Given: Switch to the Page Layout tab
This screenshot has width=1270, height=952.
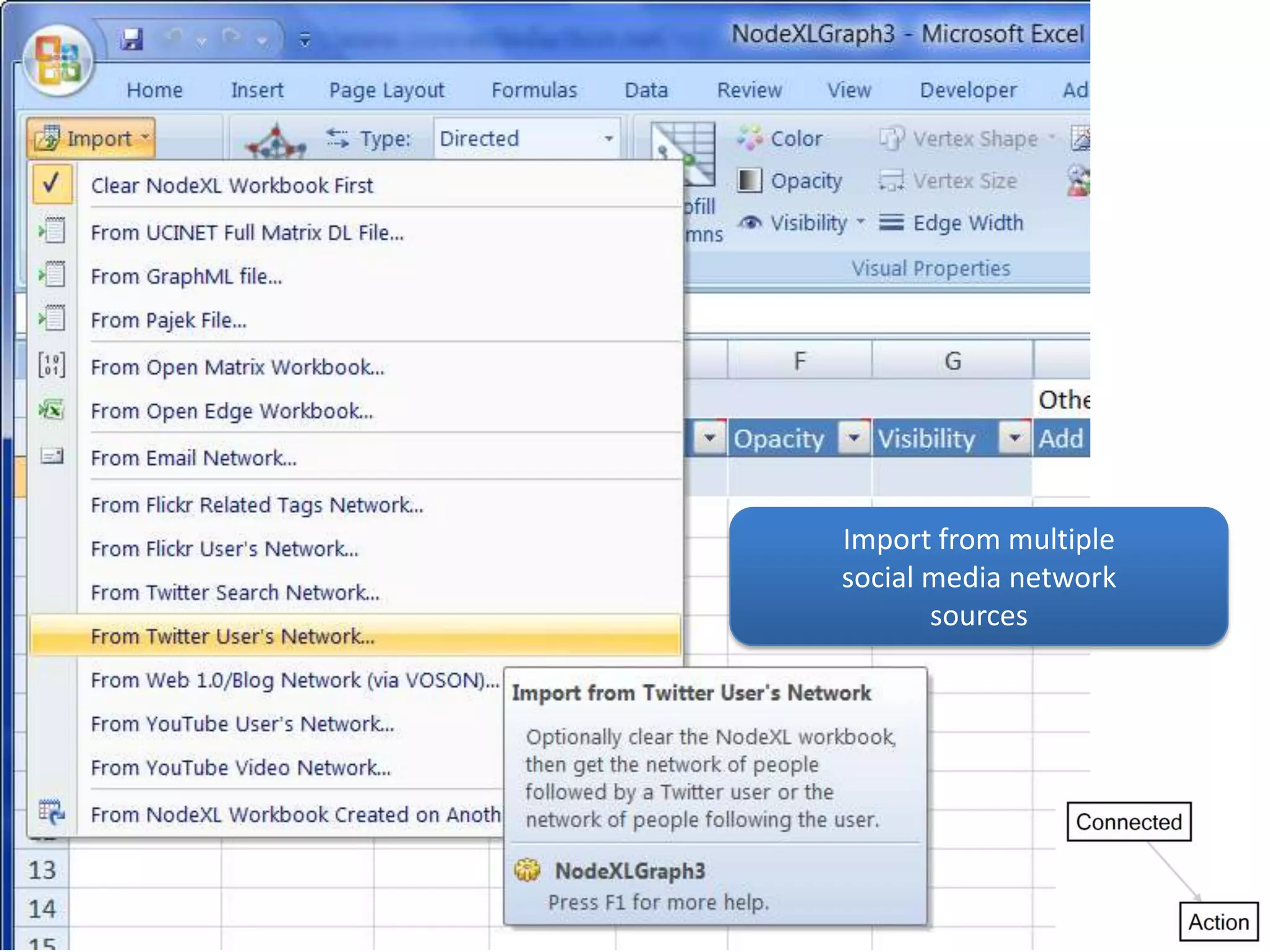Looking at the screenshot, I should point(386,90).
